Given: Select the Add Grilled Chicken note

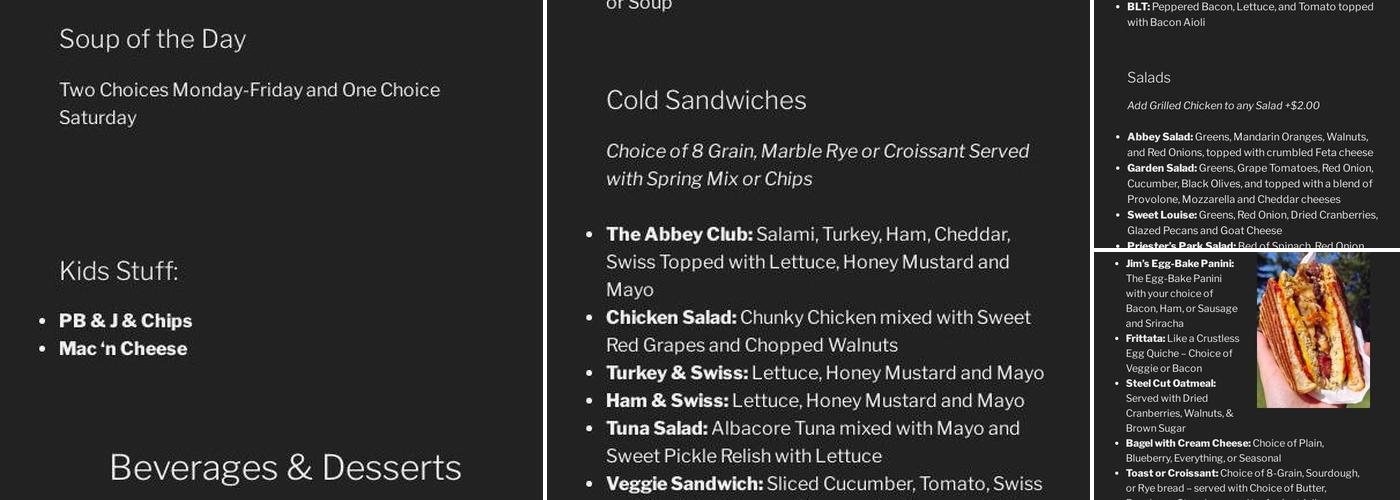Looking at the screenshot, I should [x=1223, y=105].
